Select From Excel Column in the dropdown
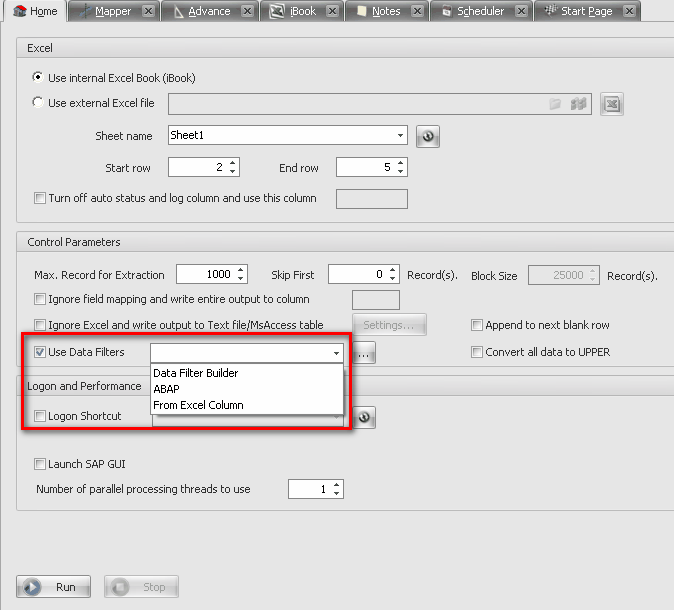The image size is (674, 610). coord(198,405)
